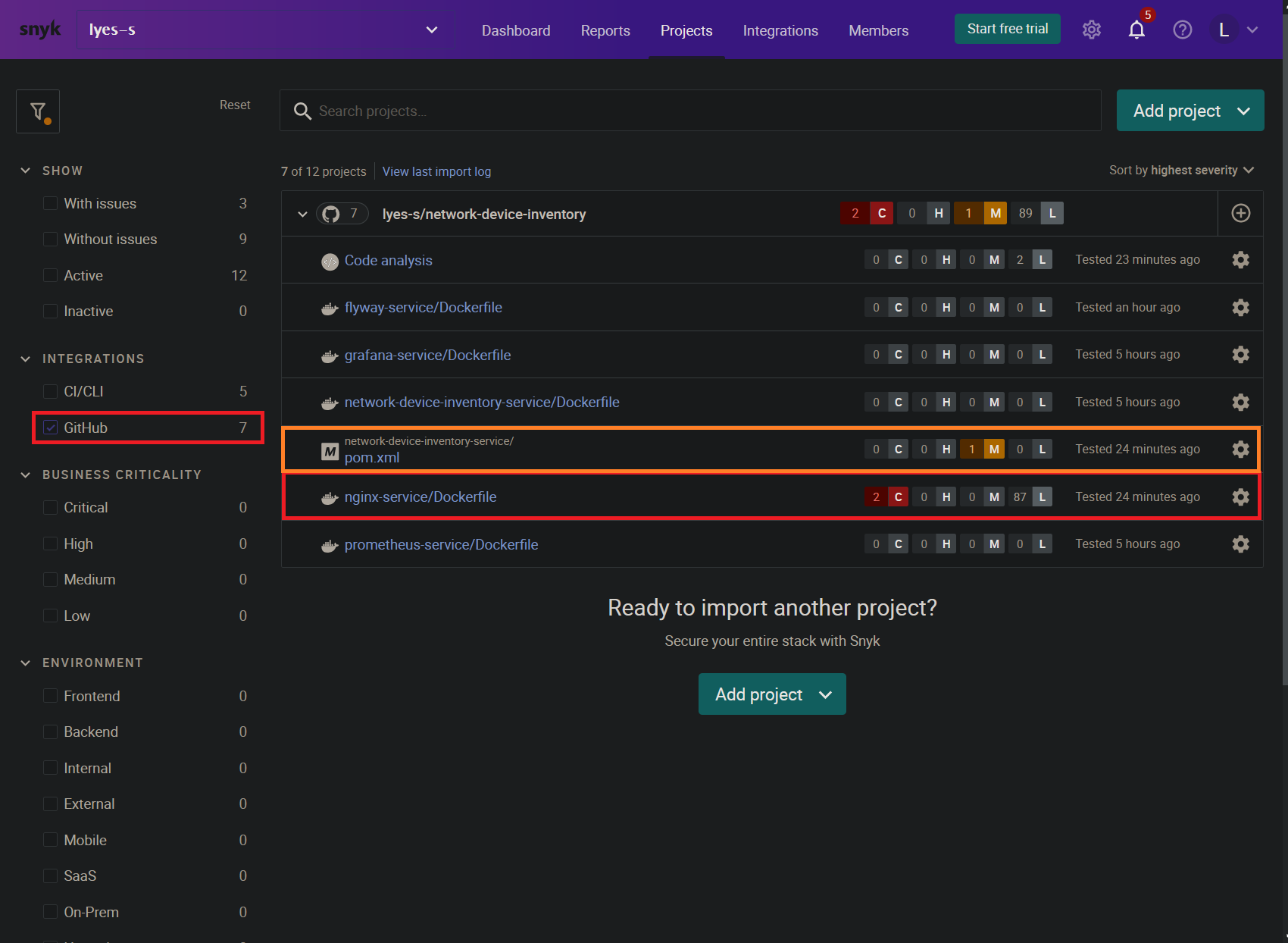Click the Code analysis project icon
This screenshot has width=1288, height=943.
(330, 262)
